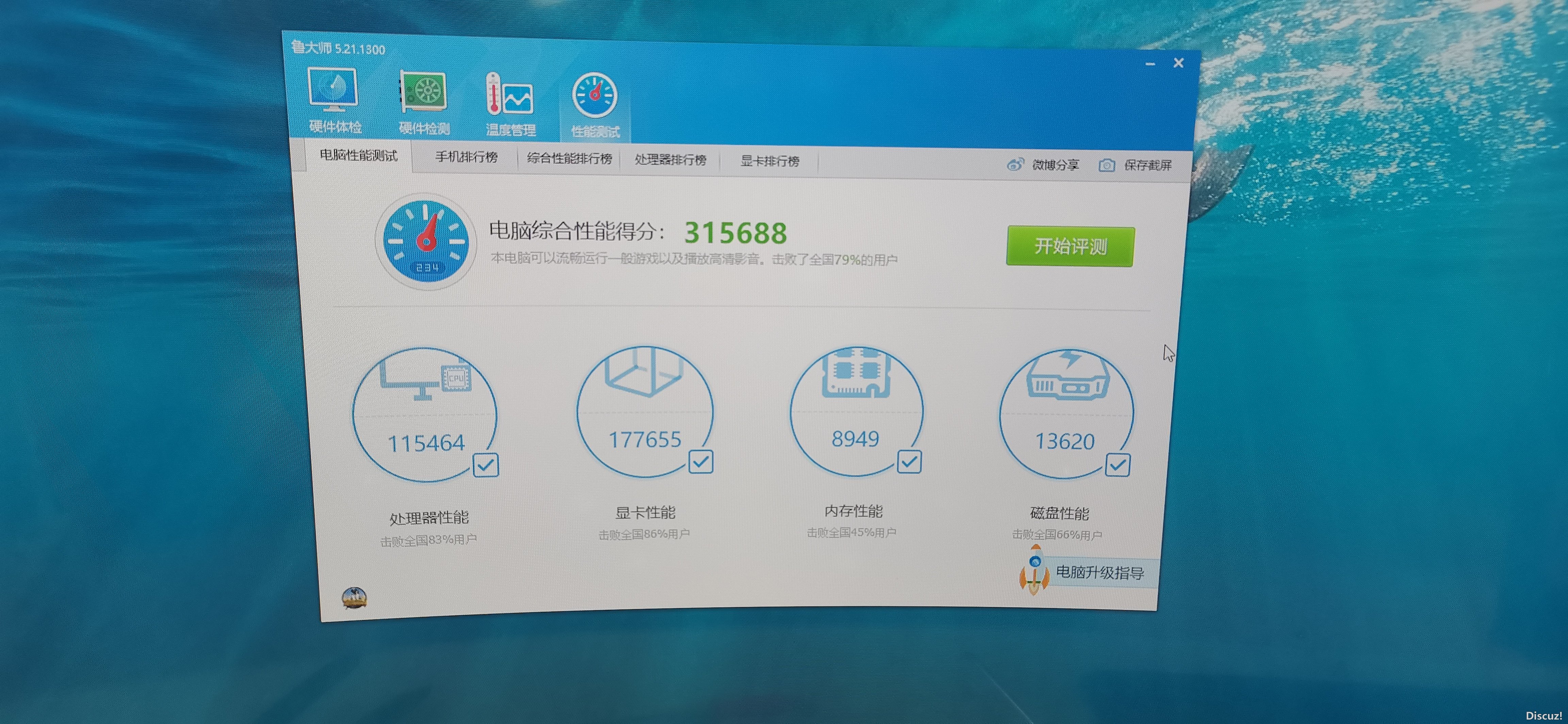Start the benchmark with 开始评测
The width and height of the screenshot is (1568, 724).
pos(1070,246)
